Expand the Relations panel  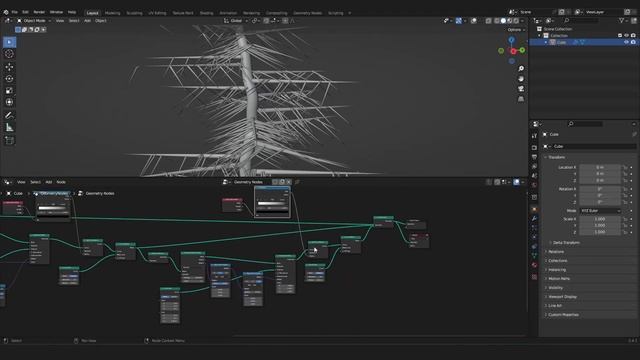tap(556, 251)
